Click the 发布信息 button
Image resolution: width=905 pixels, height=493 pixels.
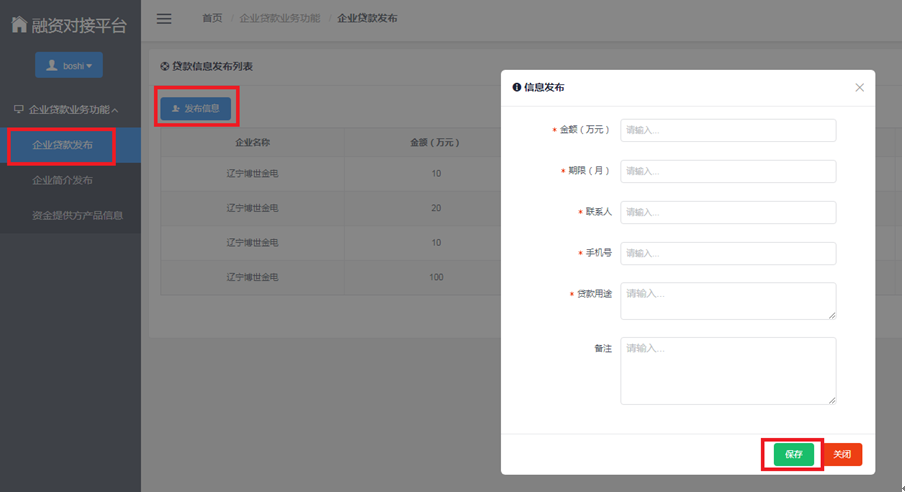[196, 108]
